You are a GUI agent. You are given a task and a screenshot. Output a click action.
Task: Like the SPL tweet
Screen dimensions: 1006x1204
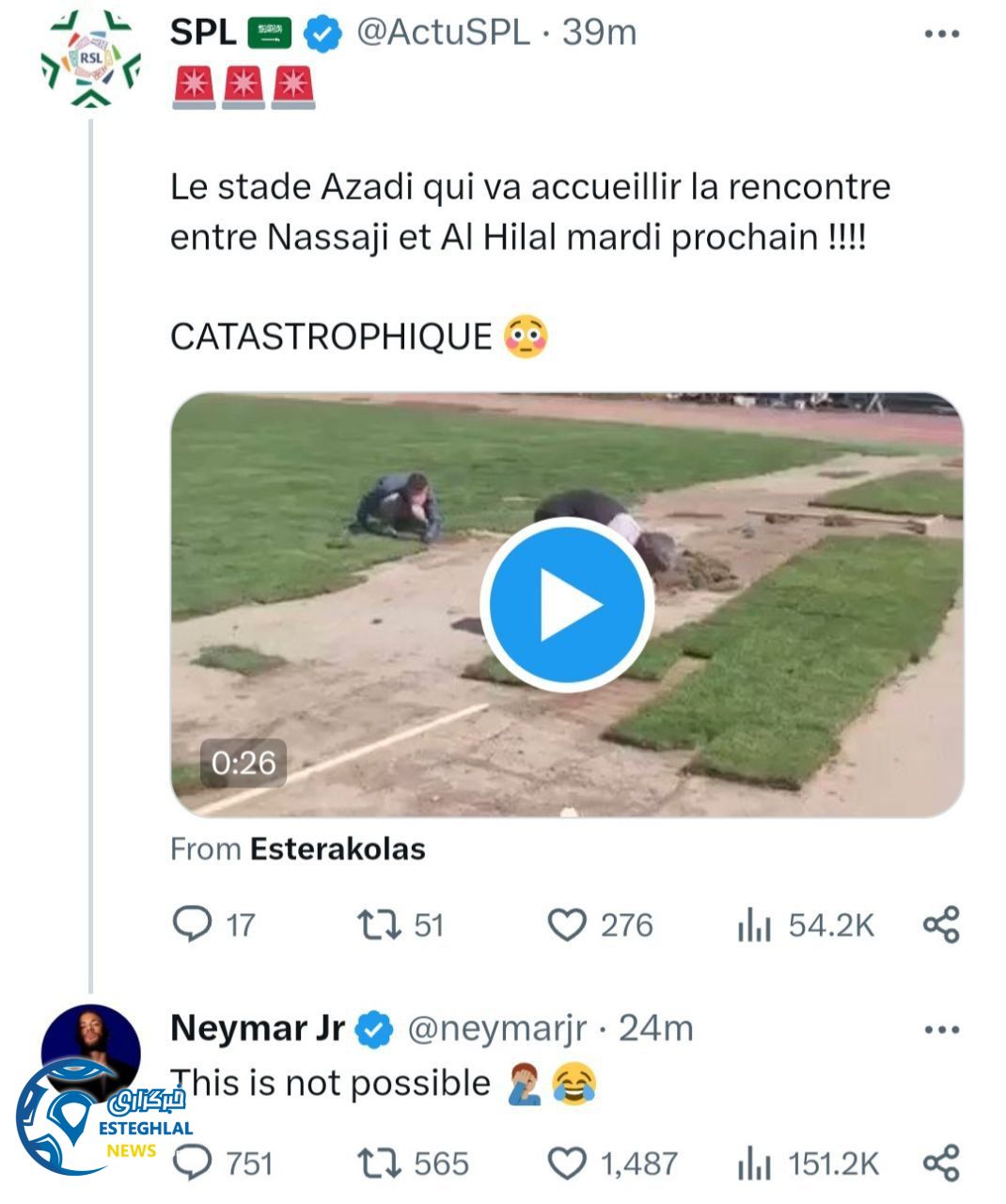(x=567, y=925)
